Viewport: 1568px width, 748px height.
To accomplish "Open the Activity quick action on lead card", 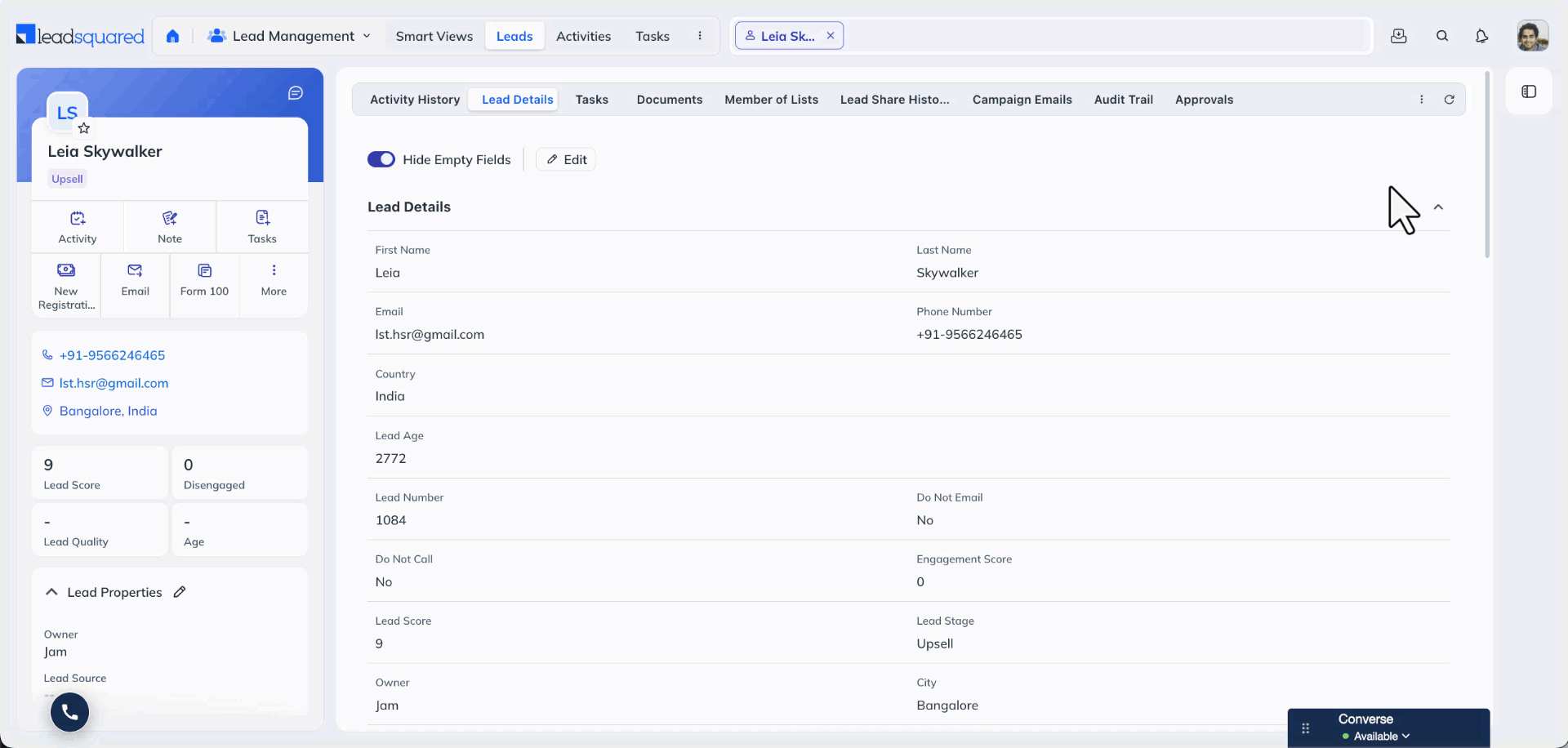I will (x=77, y=226).
